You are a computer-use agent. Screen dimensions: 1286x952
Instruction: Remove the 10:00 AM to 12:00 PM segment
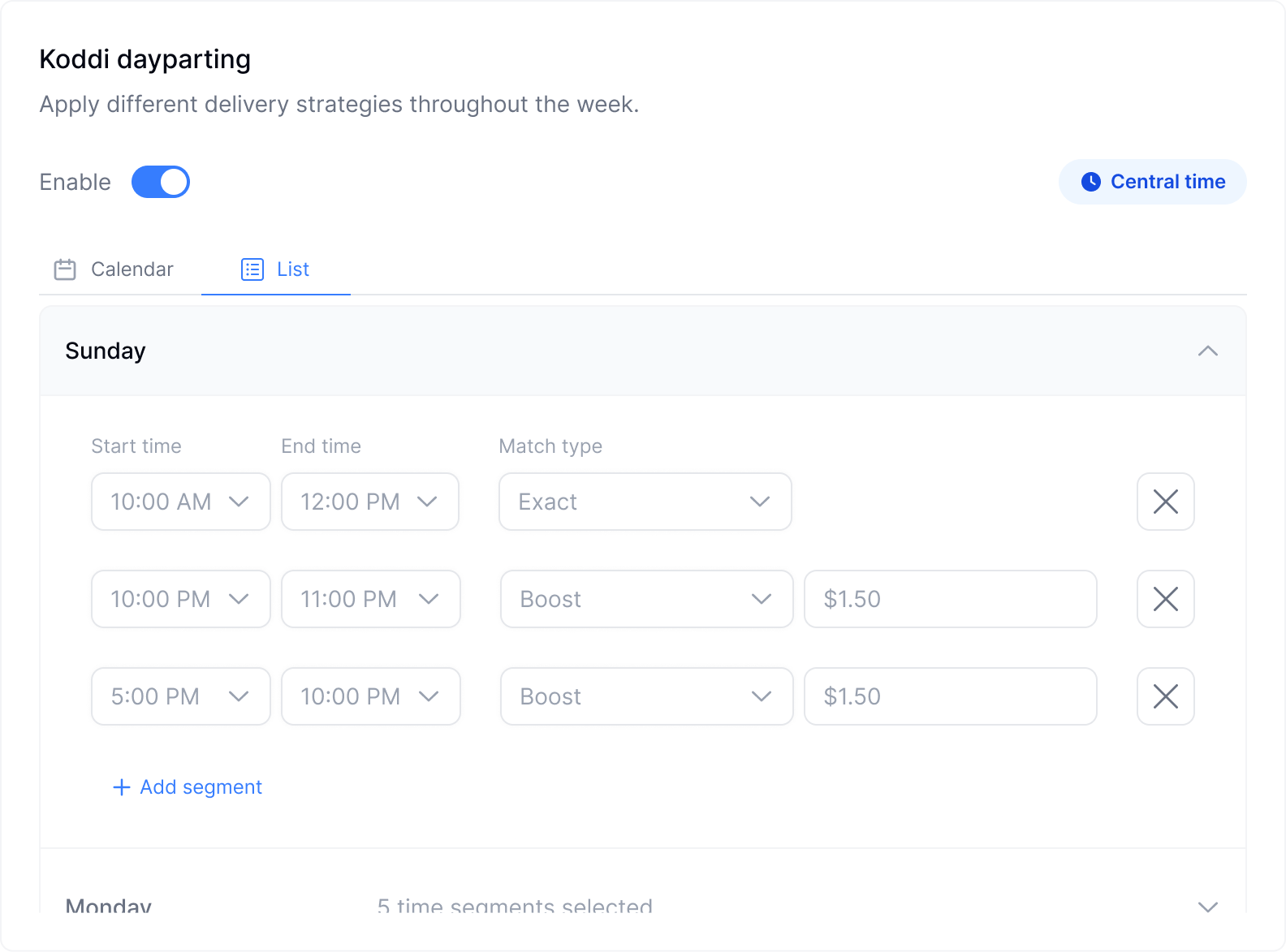pyautogui.click(x=1166, y=502)
